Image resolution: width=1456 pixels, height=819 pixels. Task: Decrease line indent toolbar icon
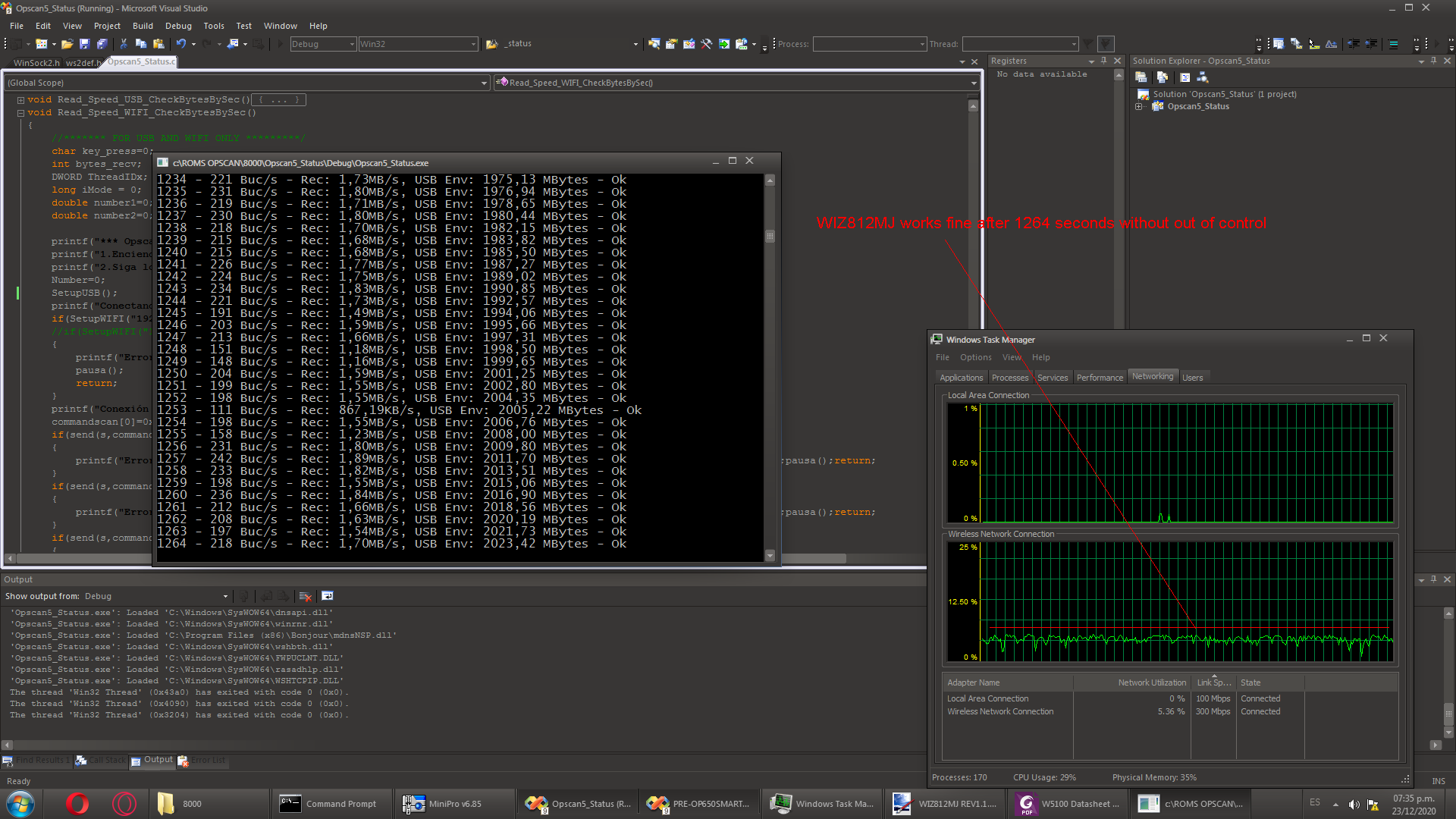pos(1353,44)
